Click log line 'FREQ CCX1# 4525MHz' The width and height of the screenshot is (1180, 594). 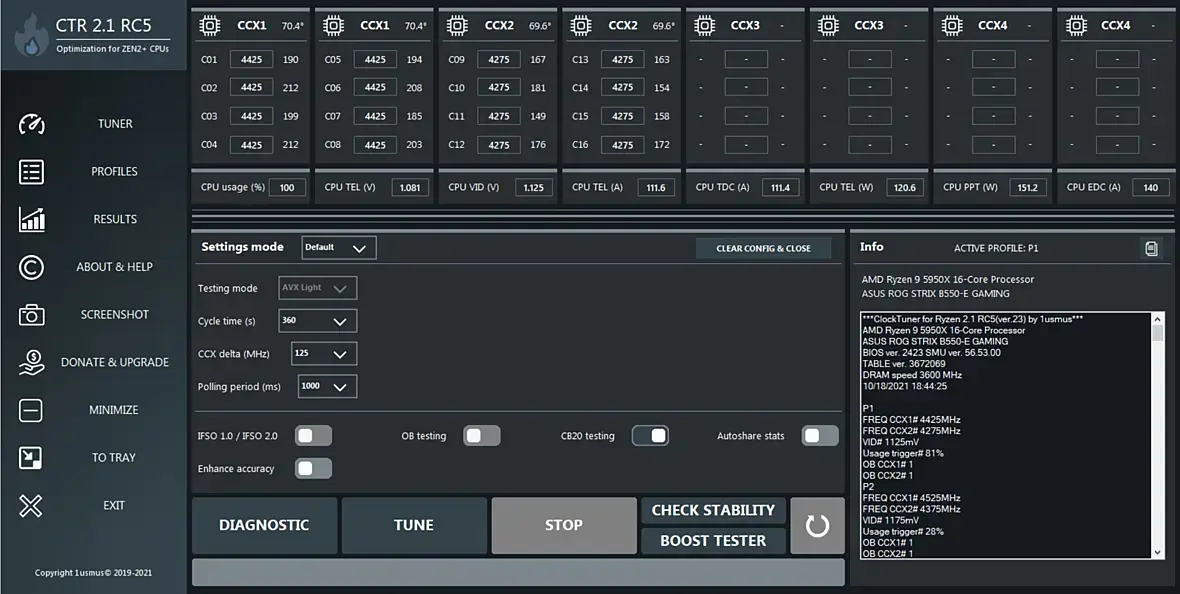911,498
